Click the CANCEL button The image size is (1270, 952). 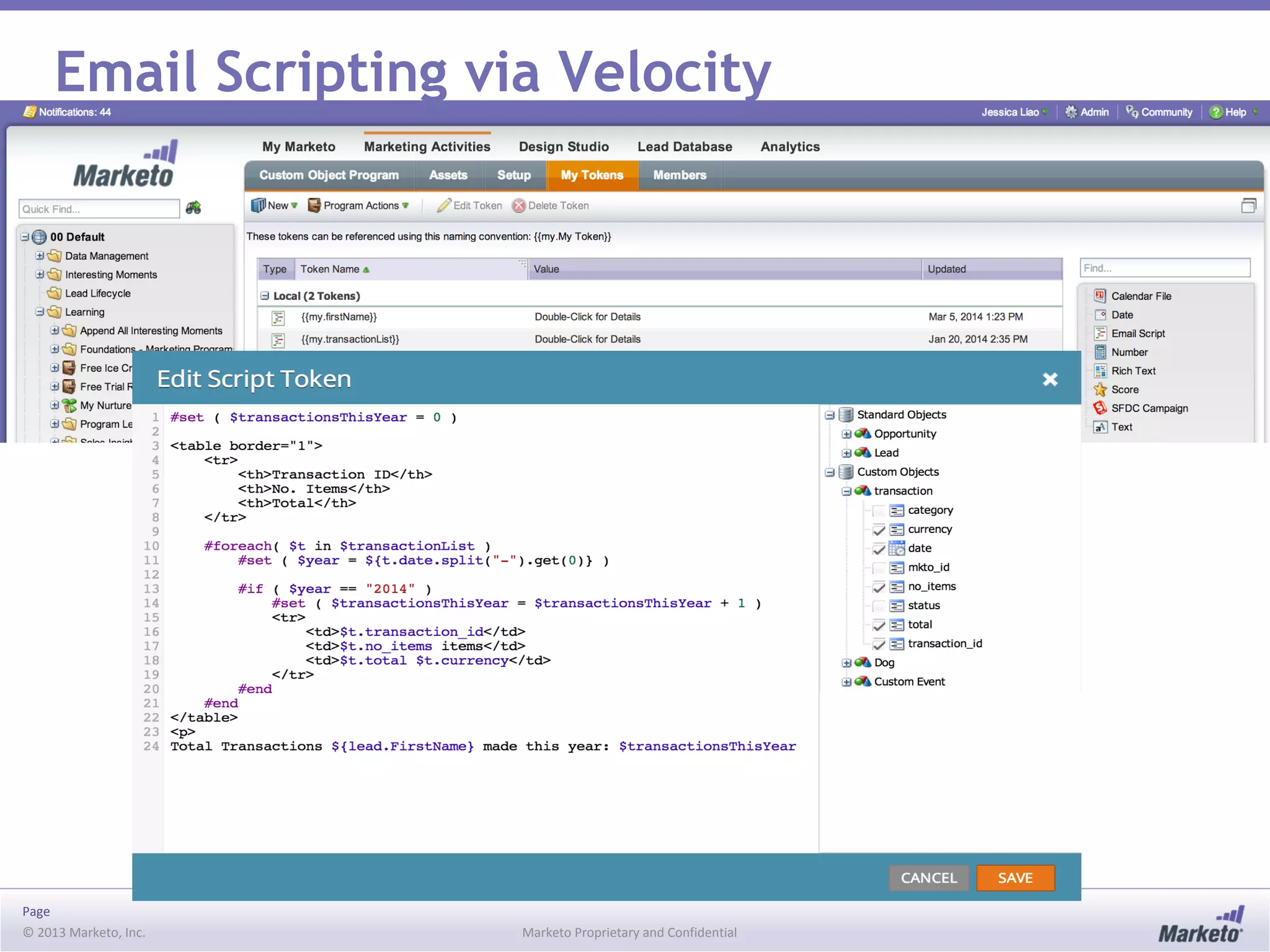coord(928,878)
